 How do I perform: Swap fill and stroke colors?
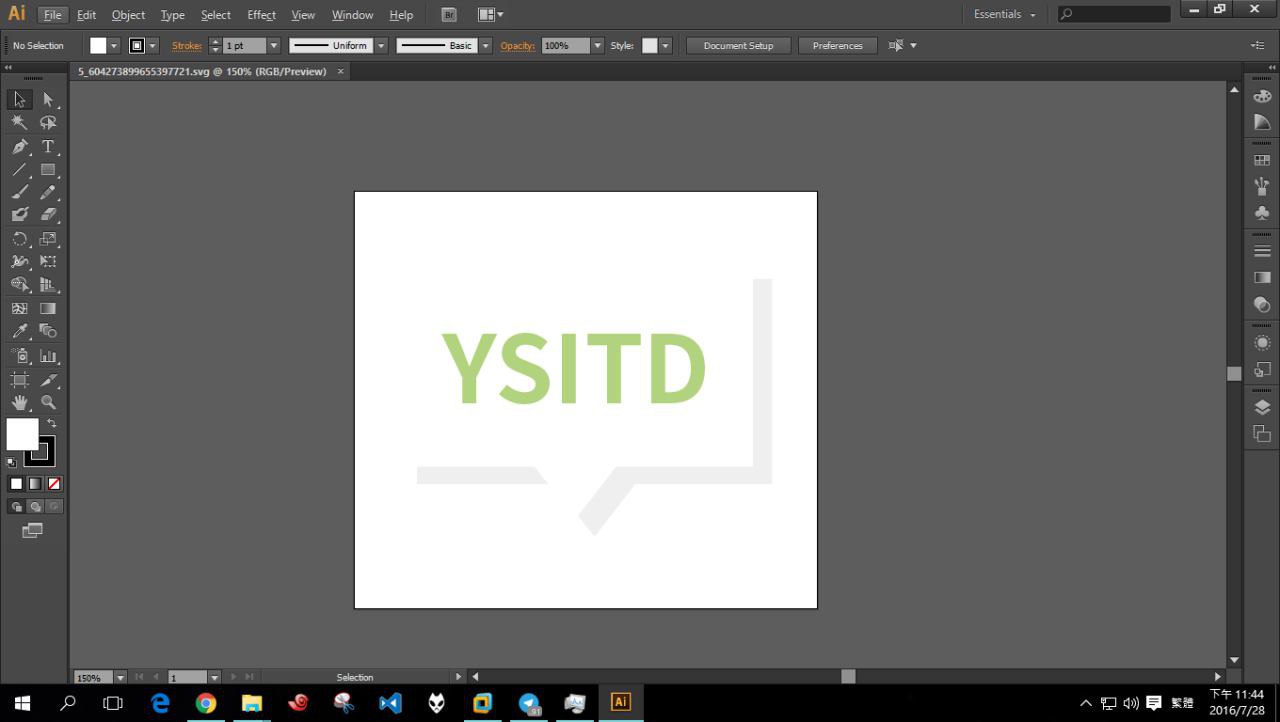52,423
